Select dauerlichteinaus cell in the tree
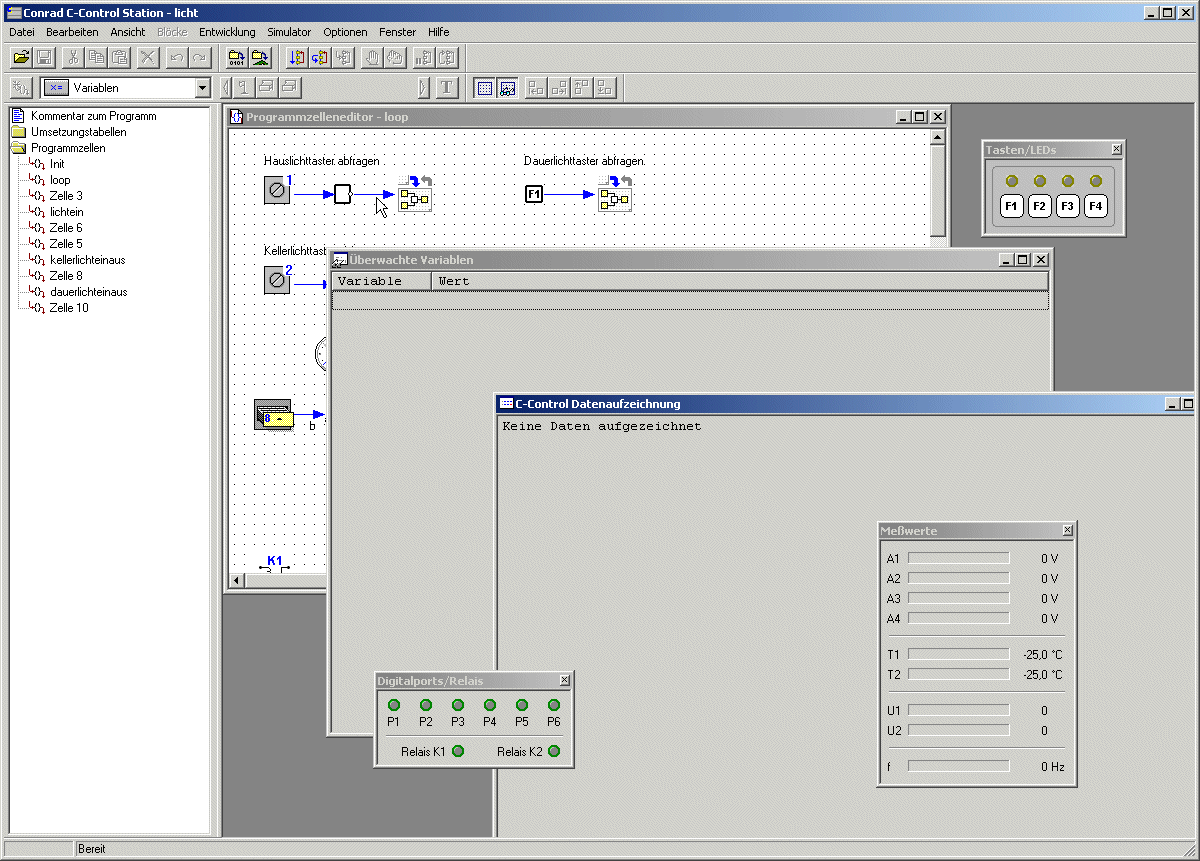Screen dimensions: 1200x861 88,292
